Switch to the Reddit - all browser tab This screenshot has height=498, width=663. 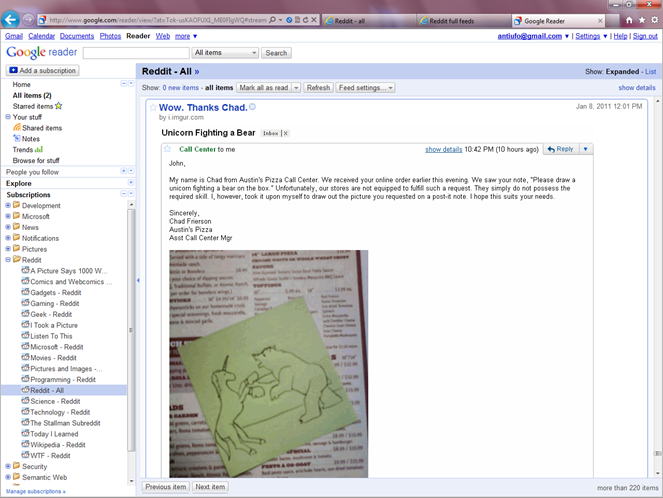pyautogui.click(x=368, y=21)
